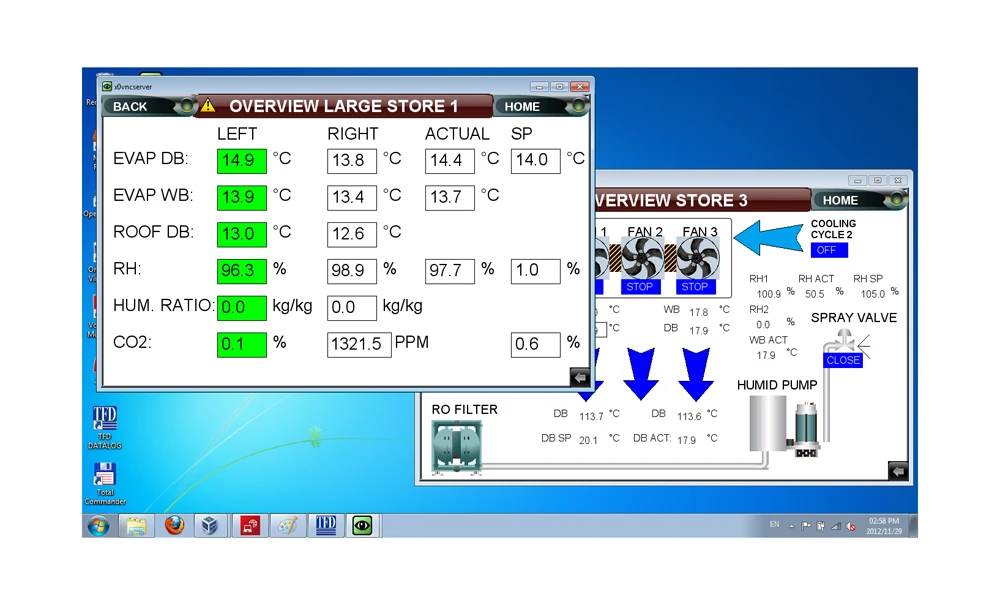Expand hidden system tray icons arrow
The height and width of the screenshot is (605, 1000).
point(792,525)
